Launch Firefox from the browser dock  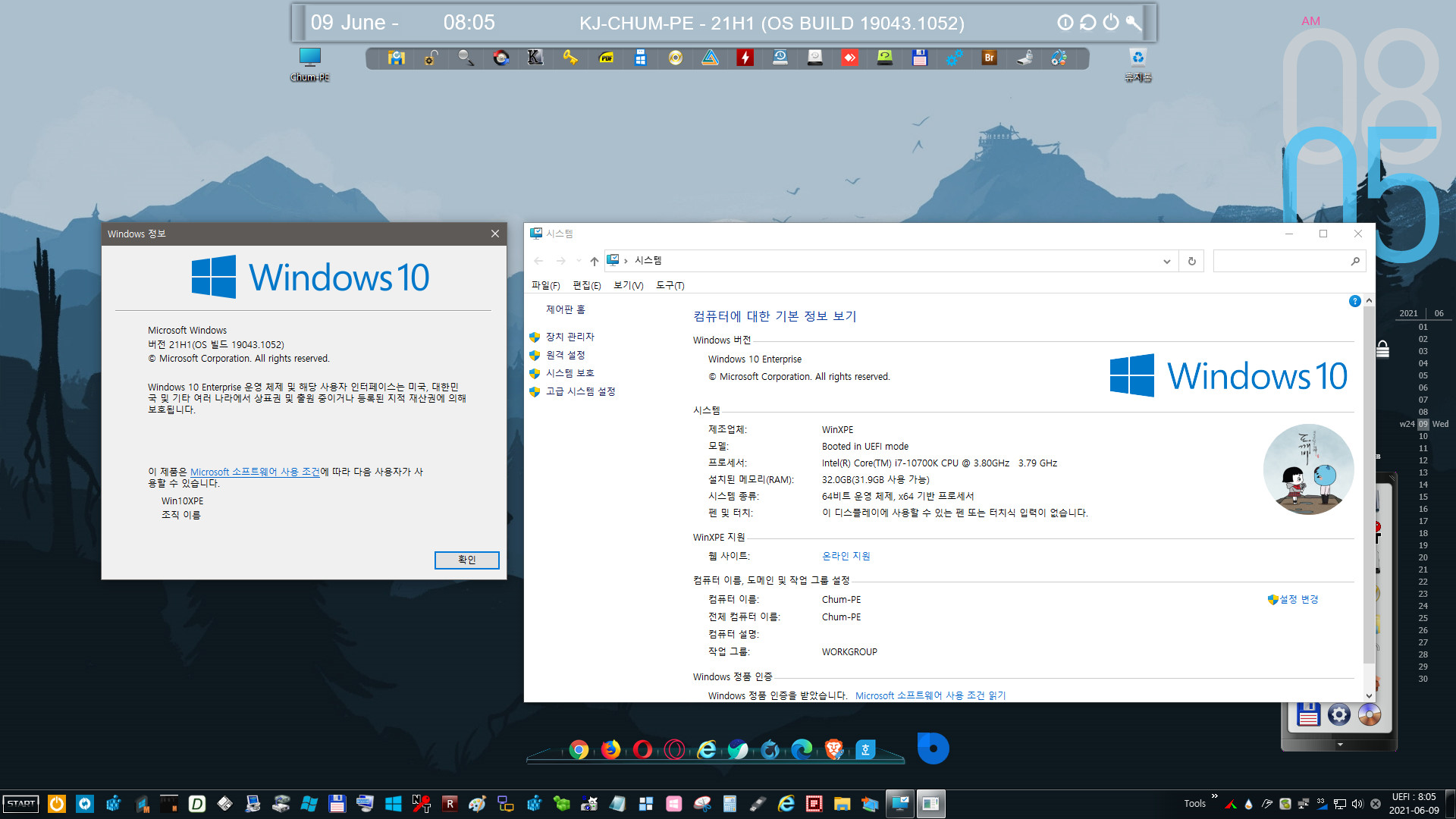pyautogui.click(x=610, y=750)
